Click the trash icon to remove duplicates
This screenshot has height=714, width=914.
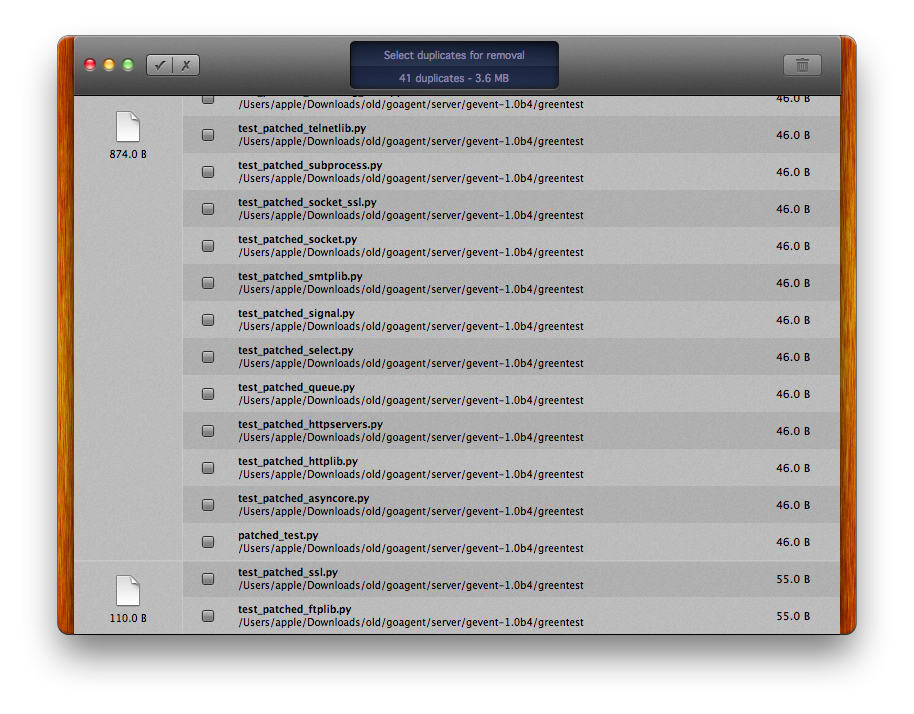coord(802,65)
